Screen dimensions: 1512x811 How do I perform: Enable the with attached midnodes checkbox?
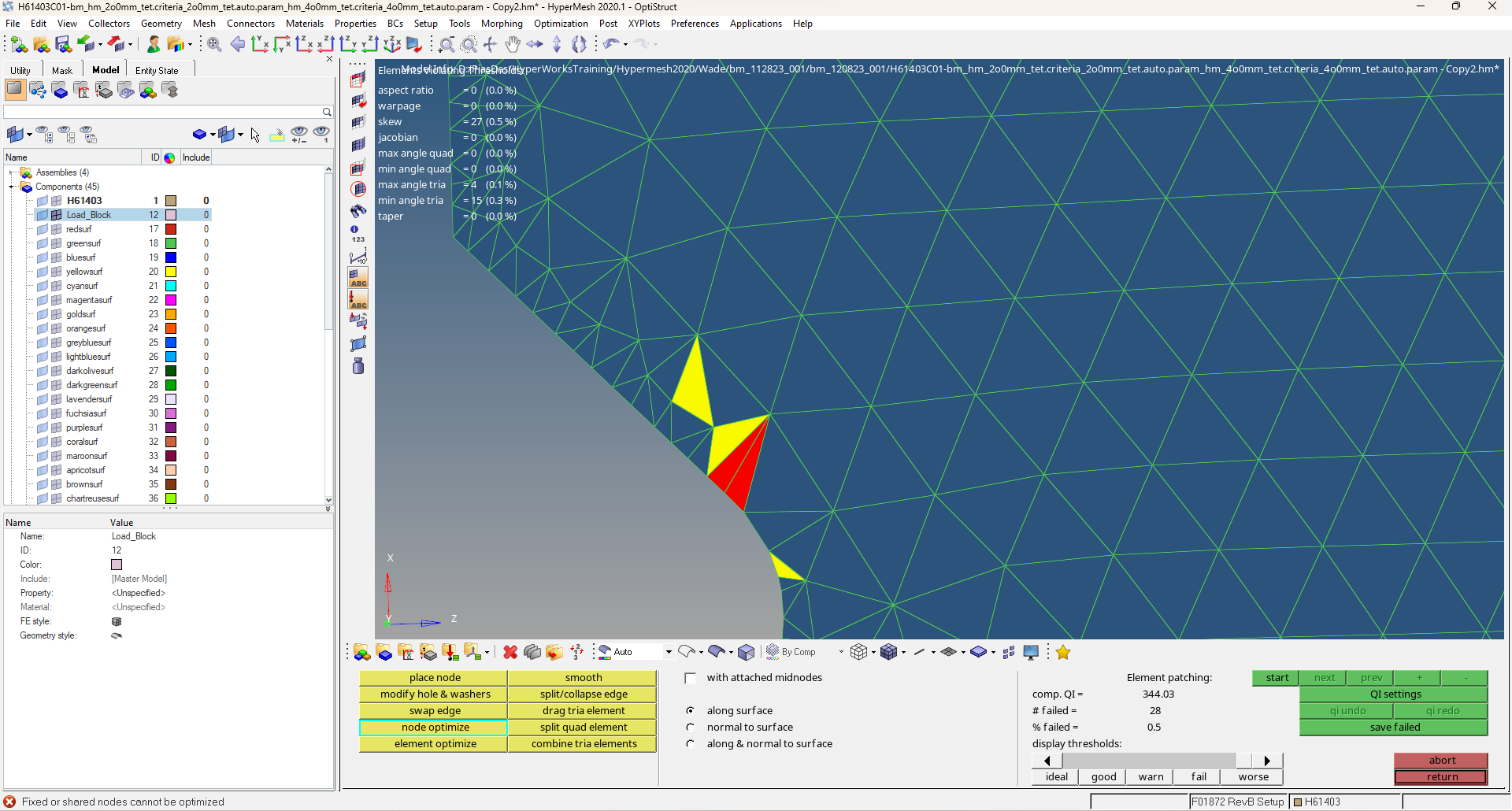click(691, 678)
